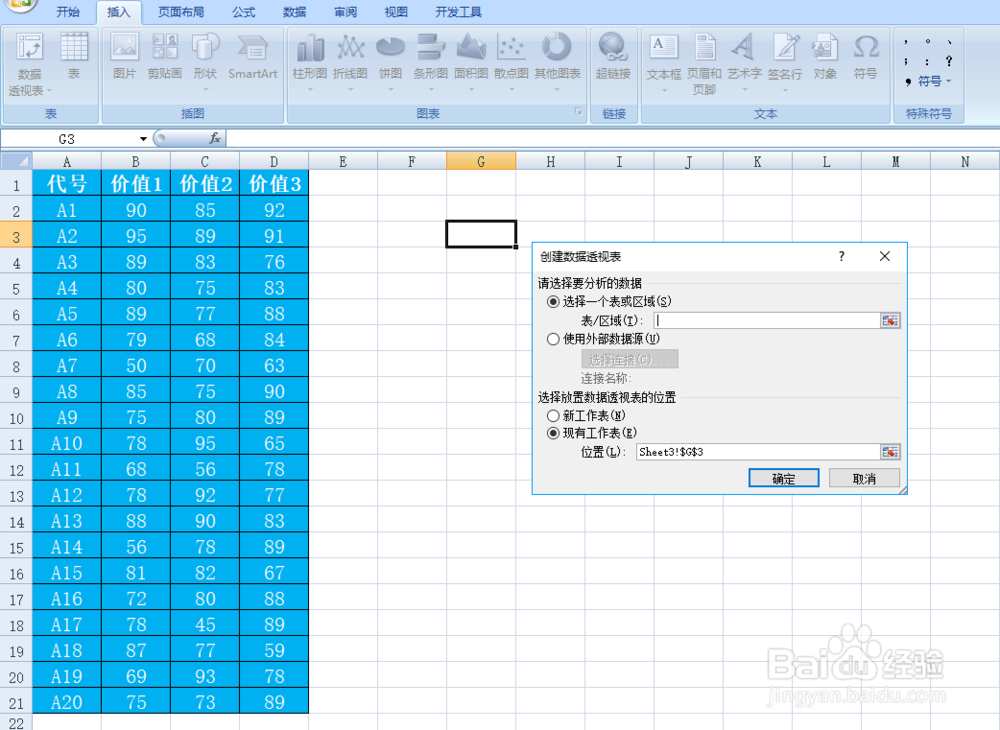Image resolution: width=1000 pixels, height=730 pixels.
Task: Click the 位置 field showing Sheet3!$G$3
Action: (758, 452)
